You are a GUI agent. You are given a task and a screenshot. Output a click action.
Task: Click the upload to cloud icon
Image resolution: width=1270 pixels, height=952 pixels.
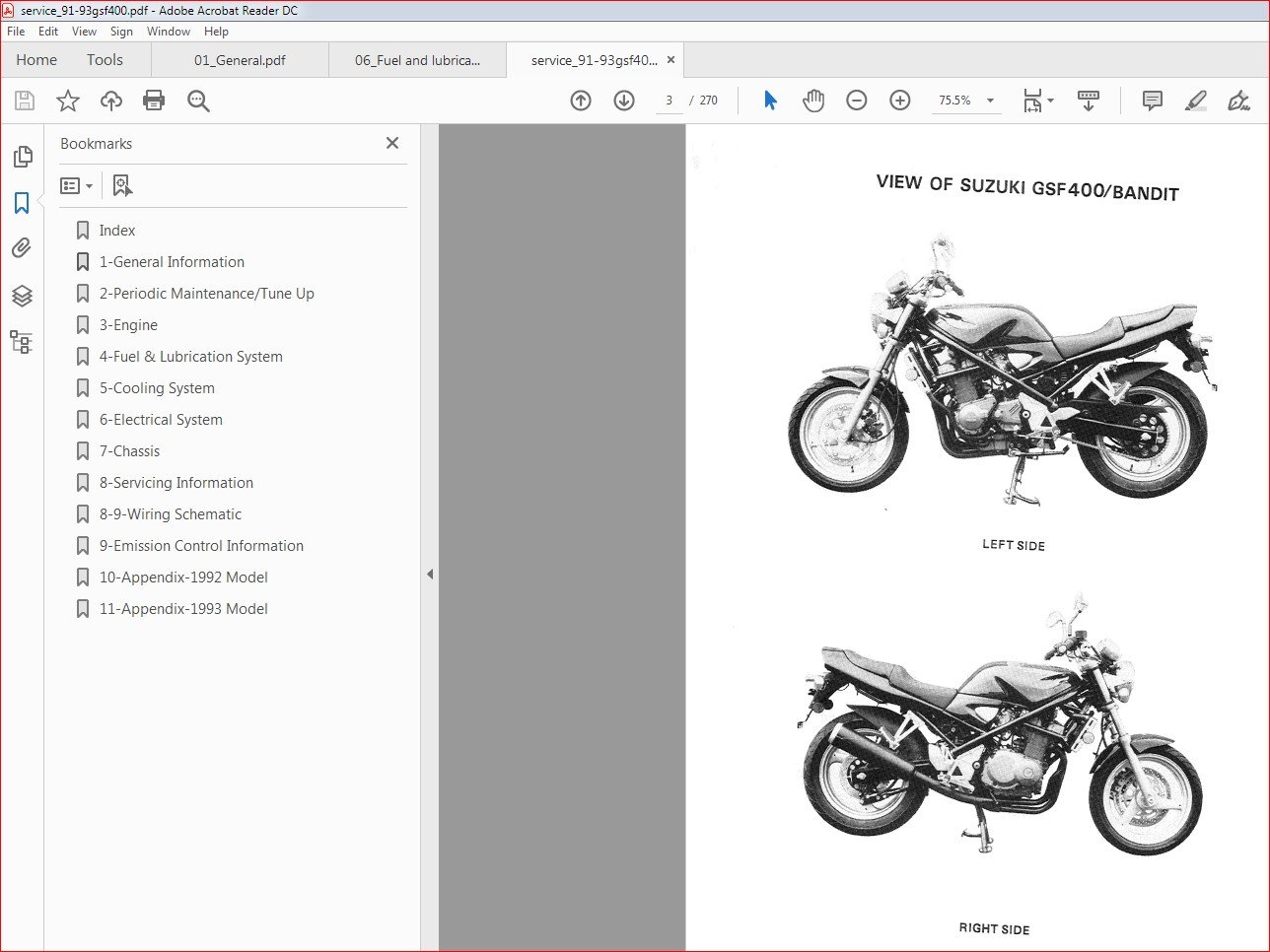pos(111,101)
